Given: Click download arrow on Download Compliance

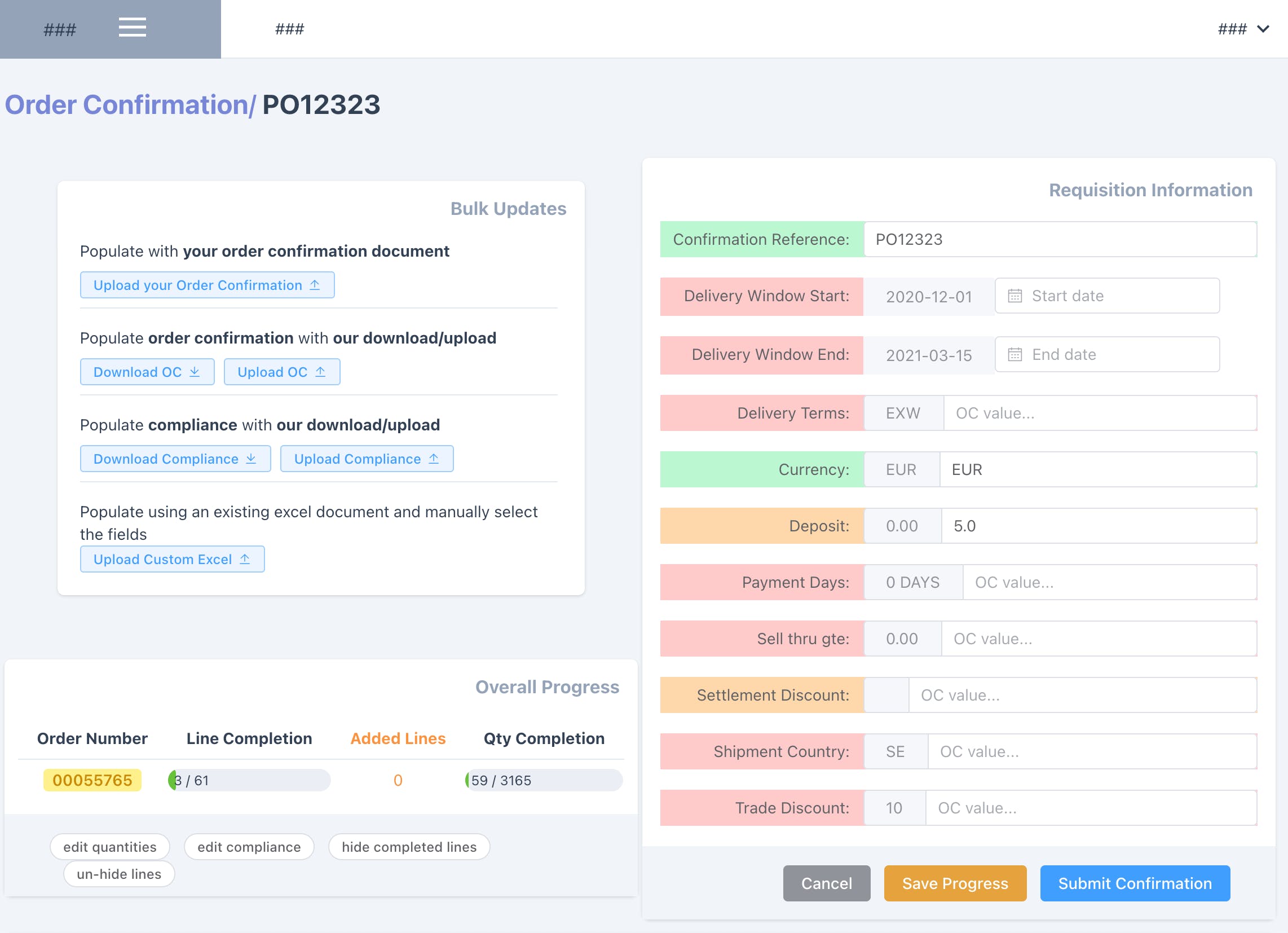Looking at the screenshot, I should click(251, 459).
